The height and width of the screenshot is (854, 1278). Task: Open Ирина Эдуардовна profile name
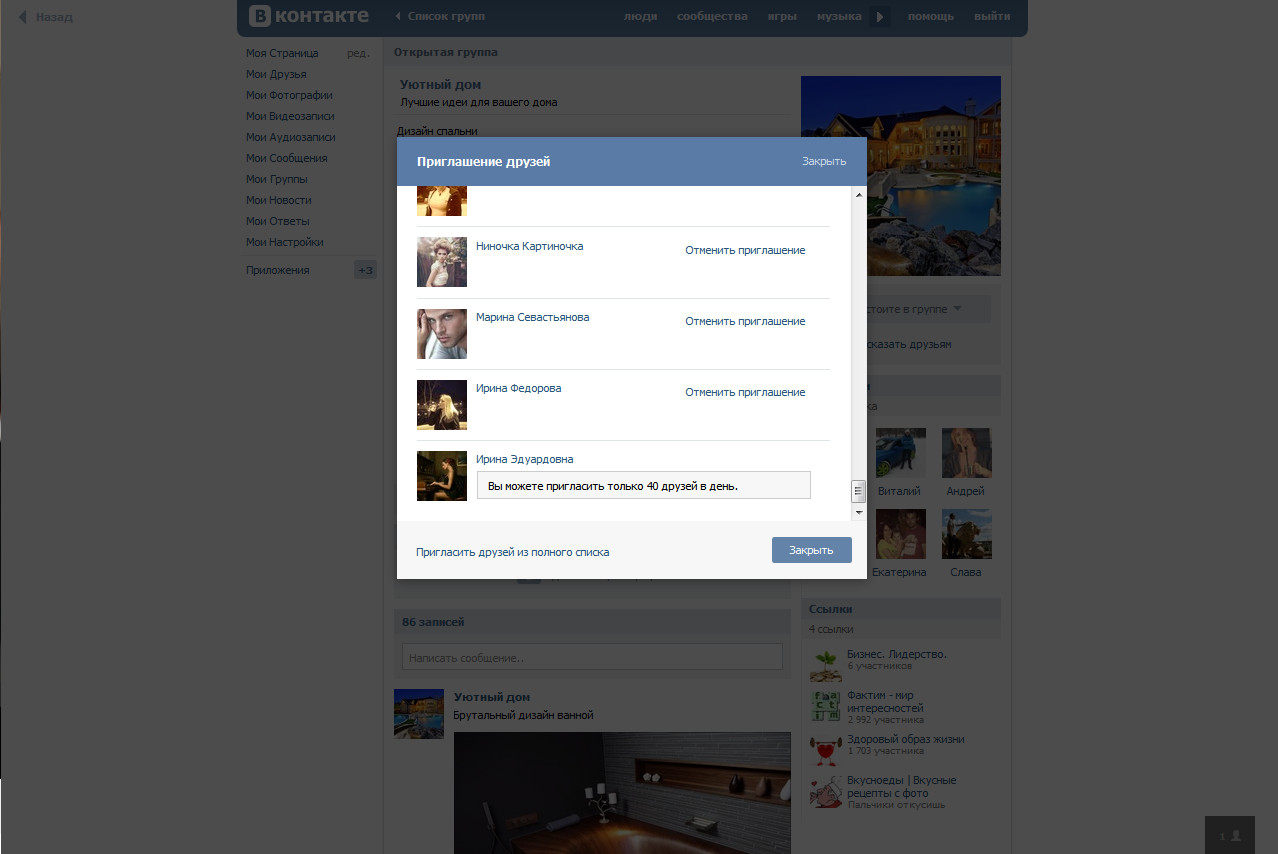click(524, 459)
